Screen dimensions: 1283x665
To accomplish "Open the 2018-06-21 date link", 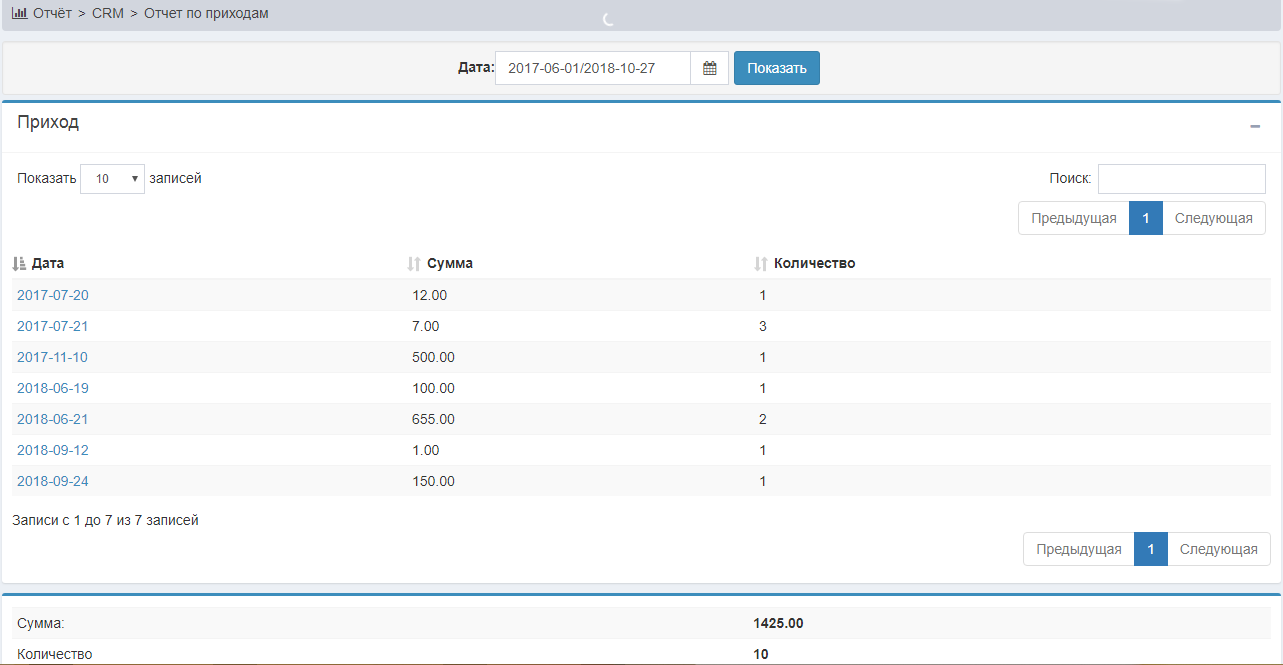I will 53,419.
